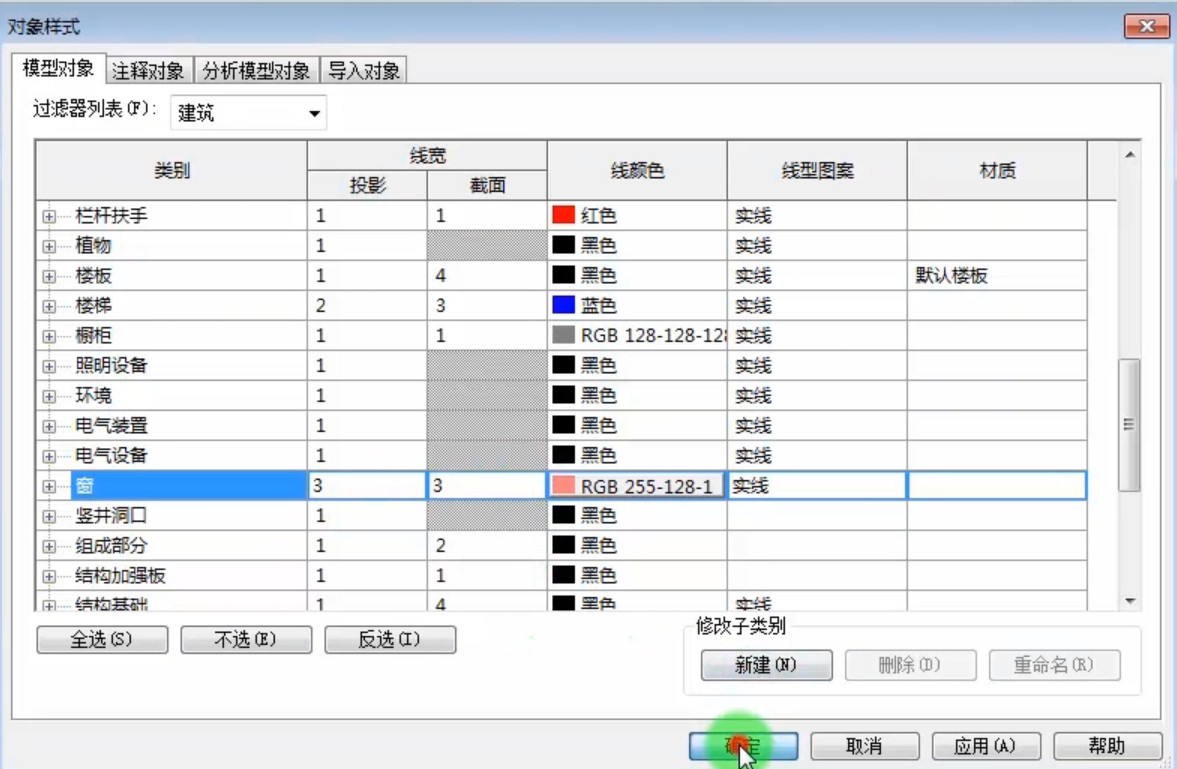Click the projection line width cell for 窗
1177x769 pixels.
367,486
